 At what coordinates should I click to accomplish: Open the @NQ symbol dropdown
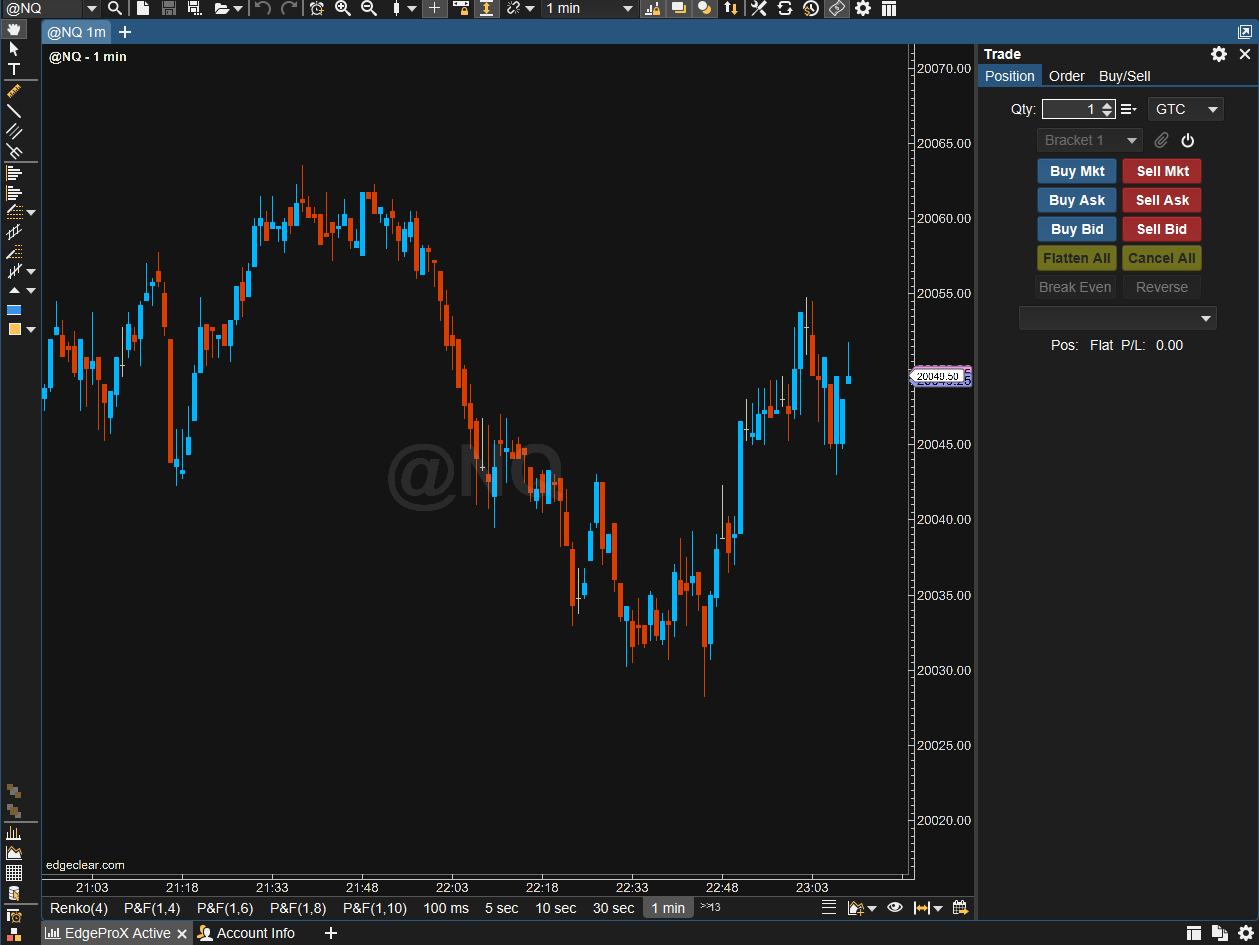pos(91,9)
